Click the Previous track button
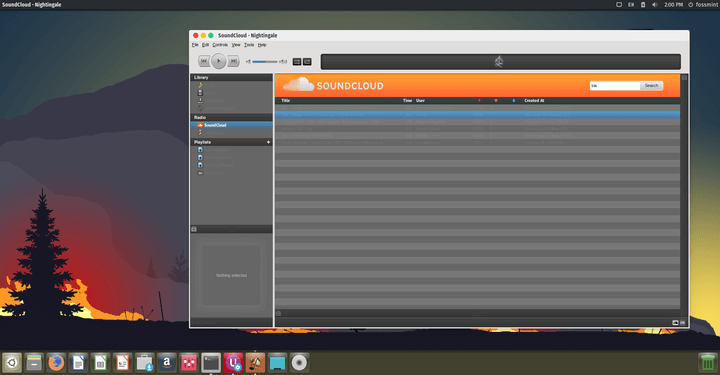 (204, 61)
